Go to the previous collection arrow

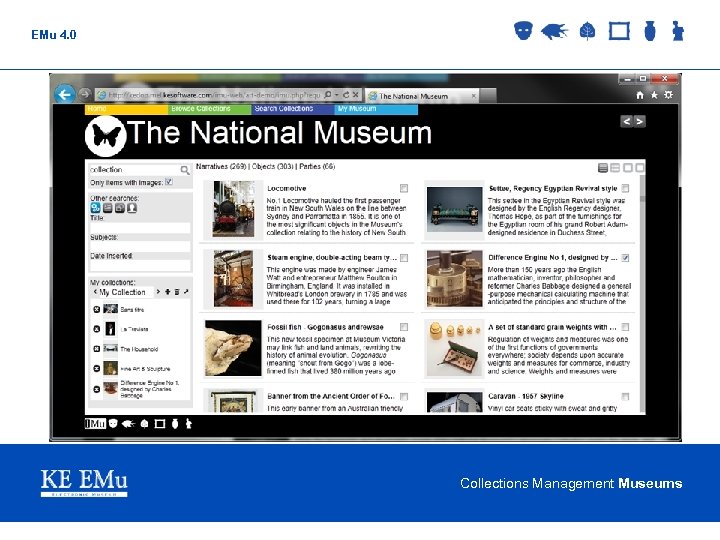pyautogui.click(x=95, y=292)
